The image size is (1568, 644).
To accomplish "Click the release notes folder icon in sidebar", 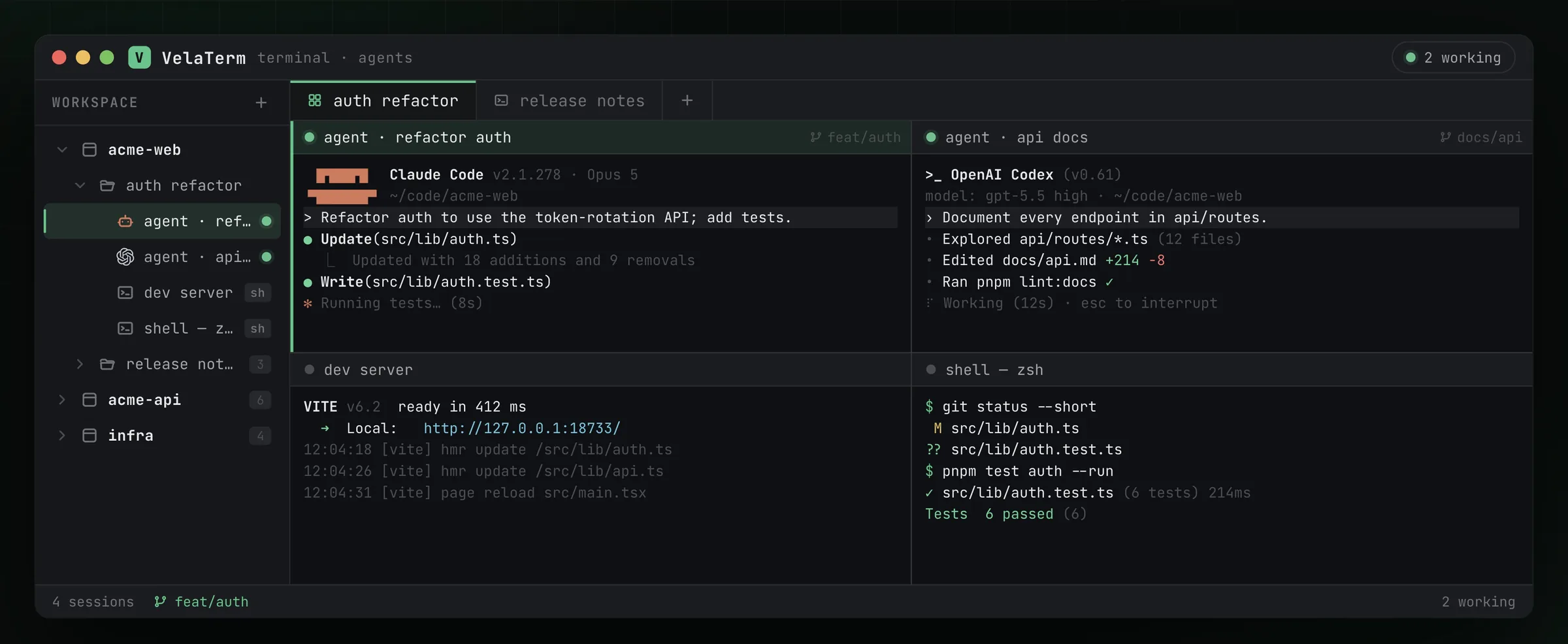I will (107, 364).
